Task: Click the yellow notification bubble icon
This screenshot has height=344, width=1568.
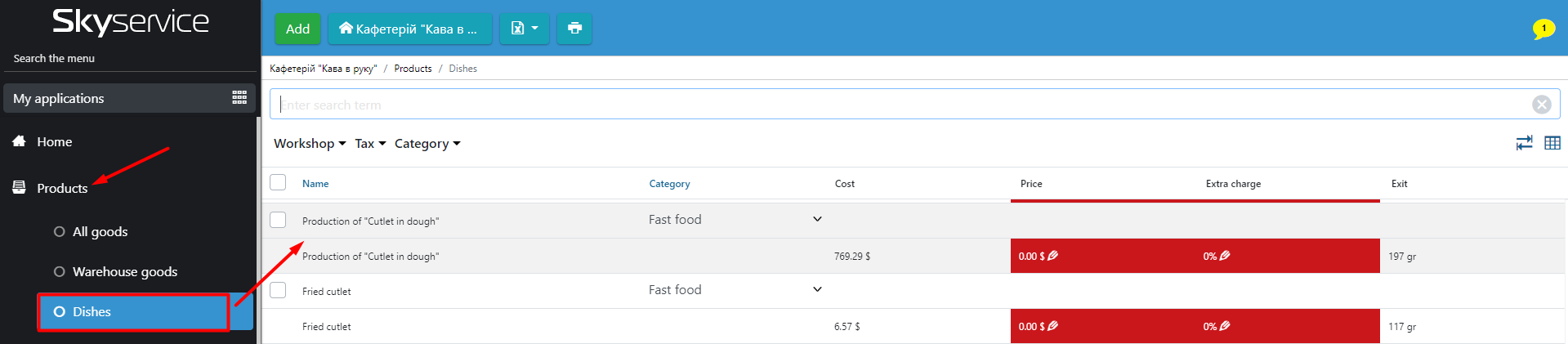Action: coord(1543,29)
